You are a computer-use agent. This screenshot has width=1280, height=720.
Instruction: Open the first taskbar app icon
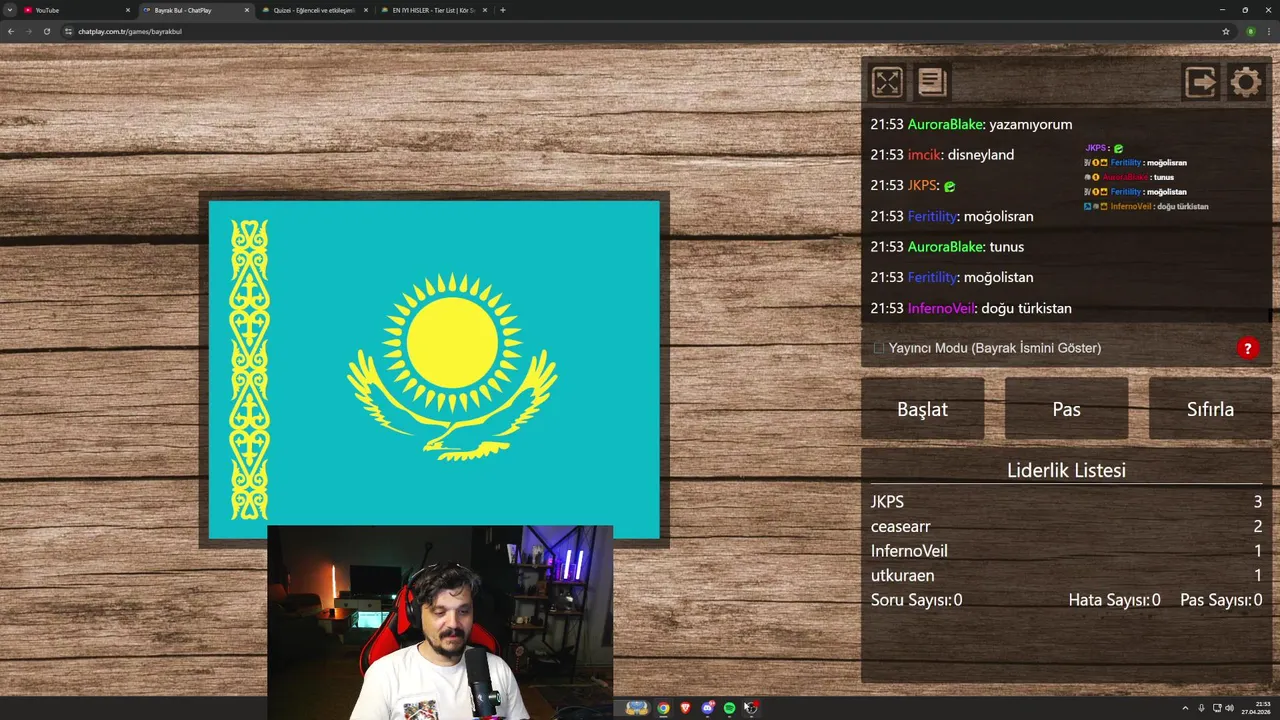click(x=637, y=708)
